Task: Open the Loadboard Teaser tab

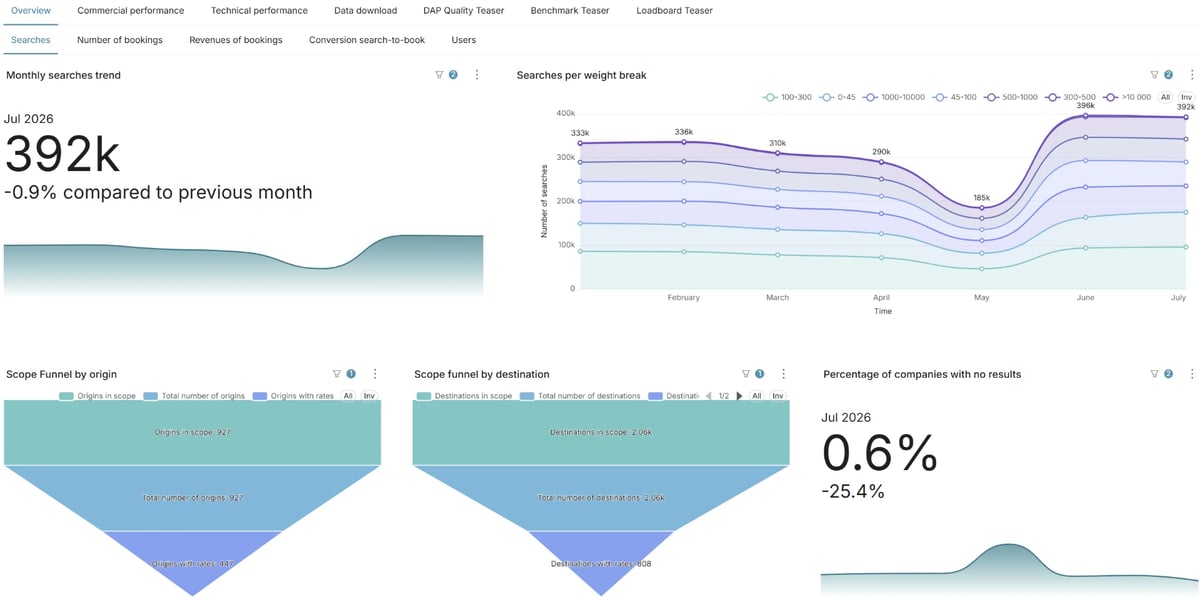Action: tap(674, 10)
